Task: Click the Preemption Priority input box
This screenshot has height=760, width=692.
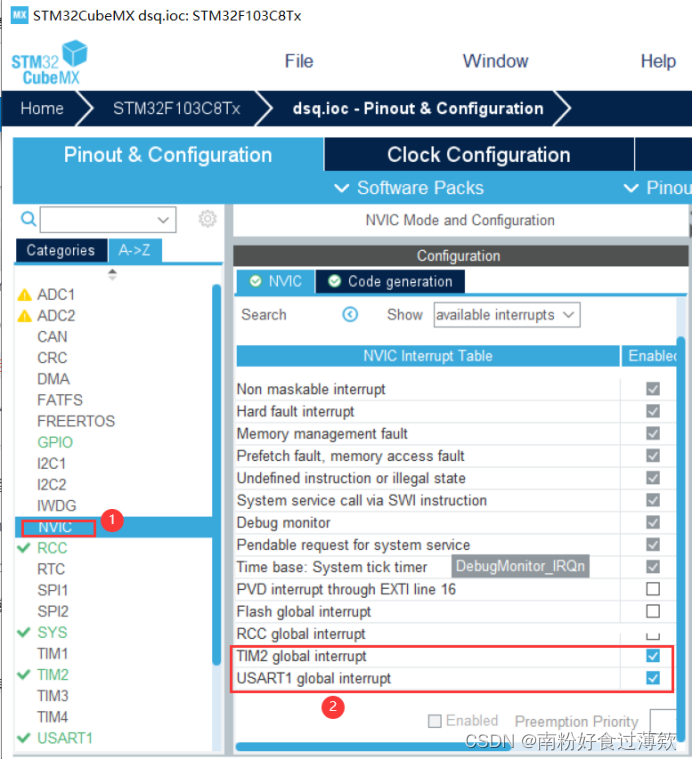Action: 663,721
